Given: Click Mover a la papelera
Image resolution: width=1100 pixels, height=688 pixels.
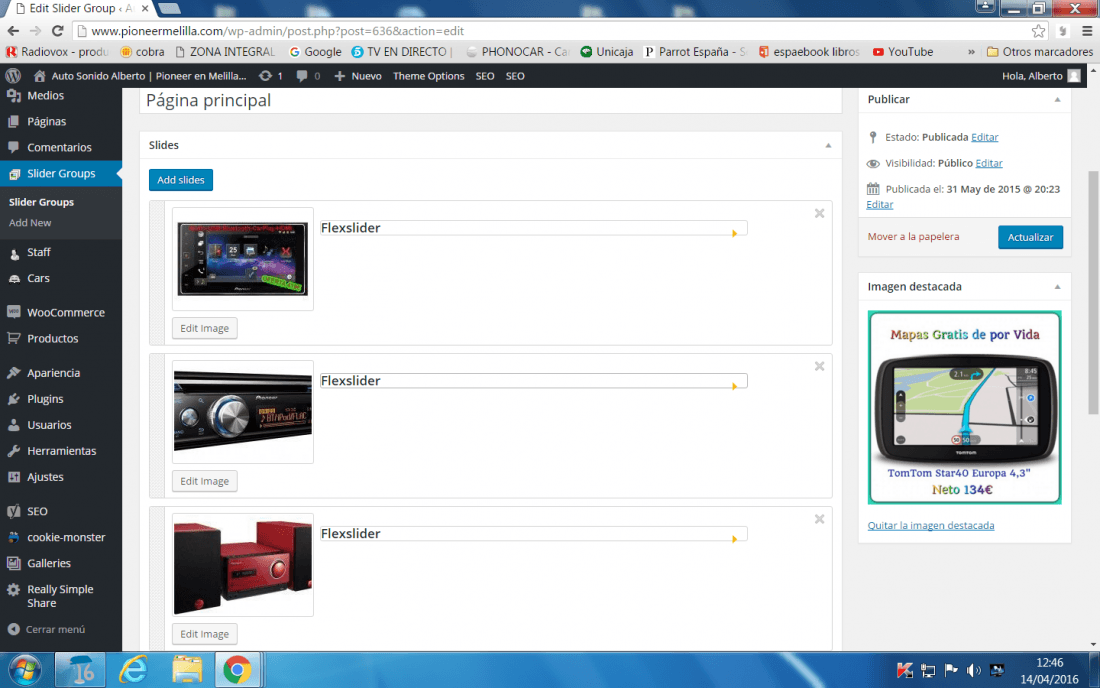Looking at the screenshot, I should [913, 236].
